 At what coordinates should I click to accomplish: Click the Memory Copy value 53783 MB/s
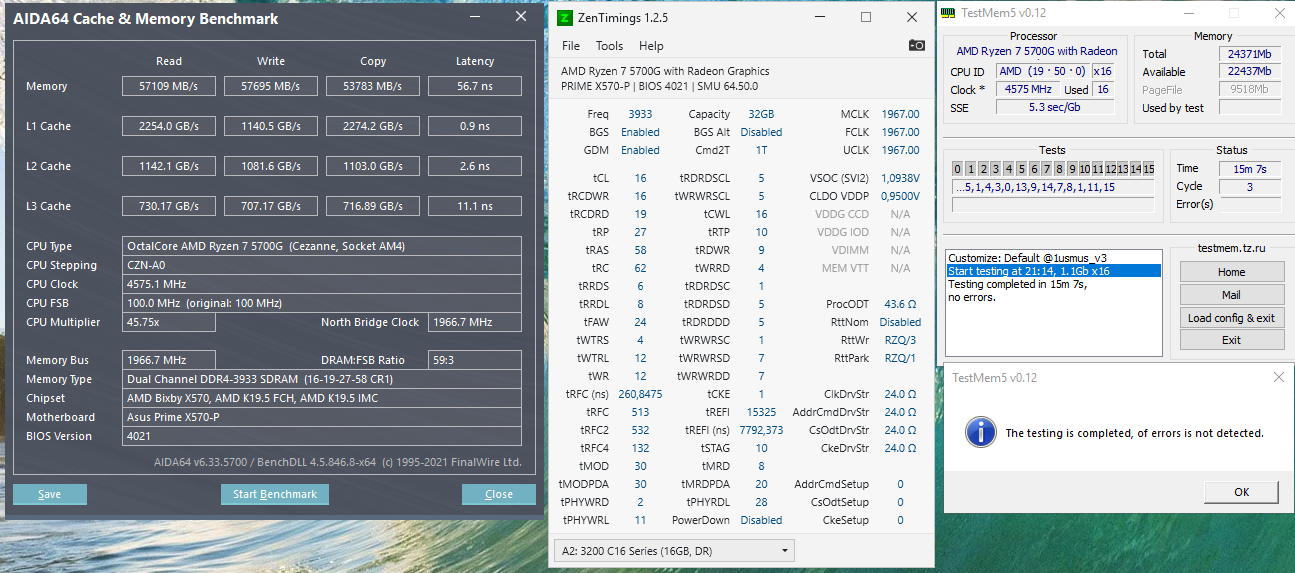point(373,86)
